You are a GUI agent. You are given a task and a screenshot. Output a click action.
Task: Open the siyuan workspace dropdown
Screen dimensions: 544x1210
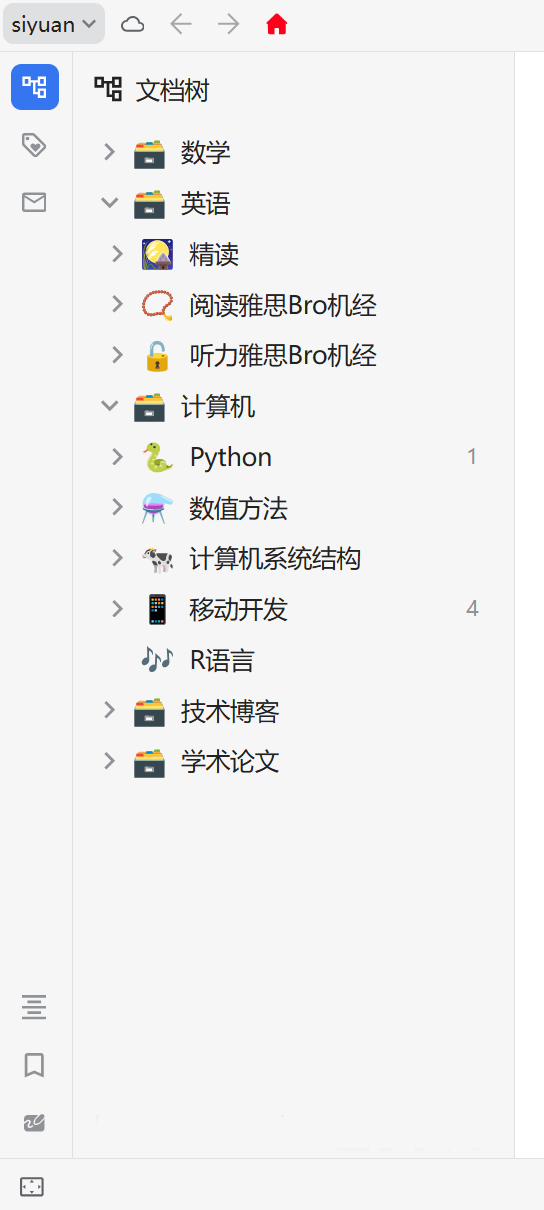coord(54,24)
